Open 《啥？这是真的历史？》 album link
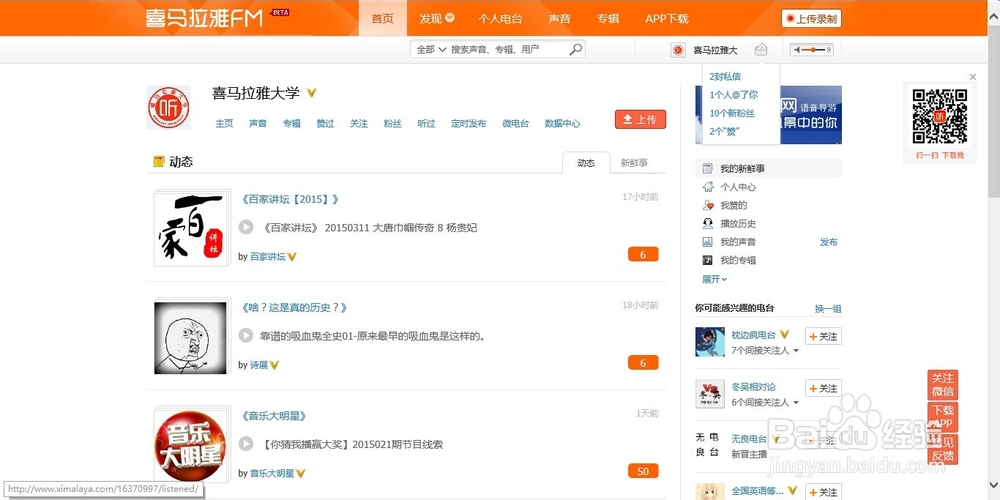Screen dimensions: 1000x500 point(294,308)
